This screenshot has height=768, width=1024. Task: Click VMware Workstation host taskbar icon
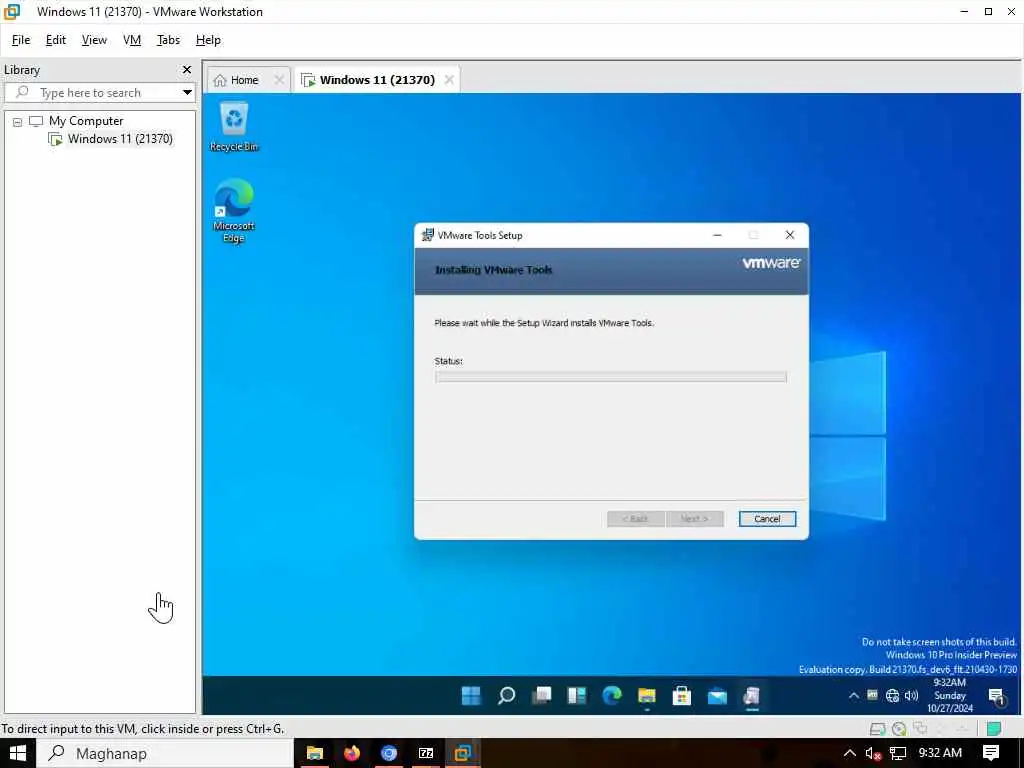click(463, 754)
